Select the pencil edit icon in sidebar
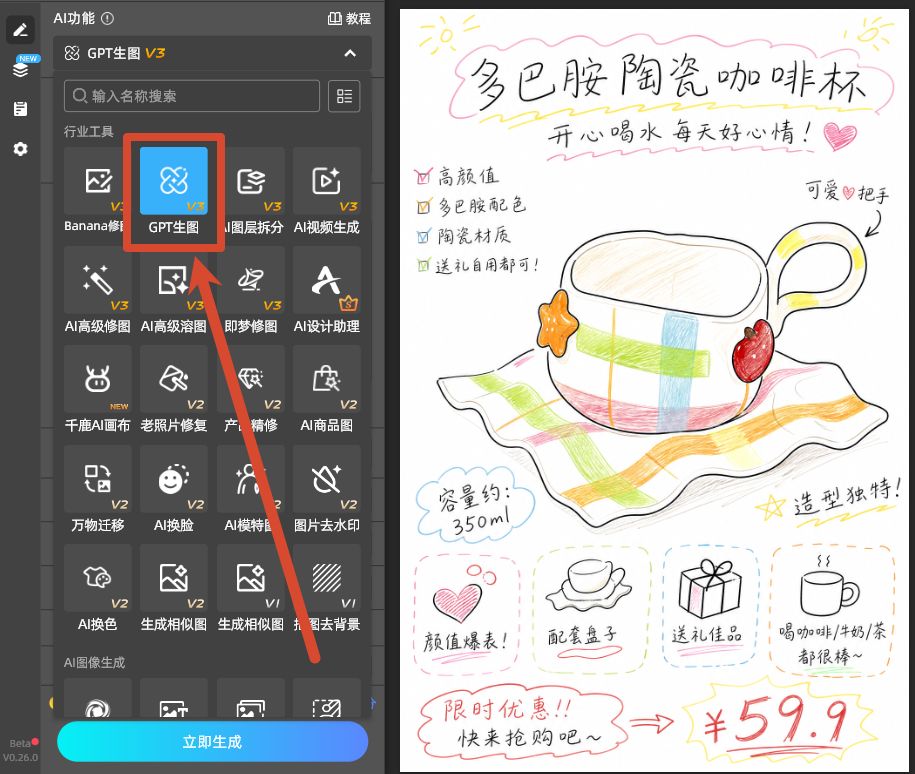The image size is (915, 774). 20,30
